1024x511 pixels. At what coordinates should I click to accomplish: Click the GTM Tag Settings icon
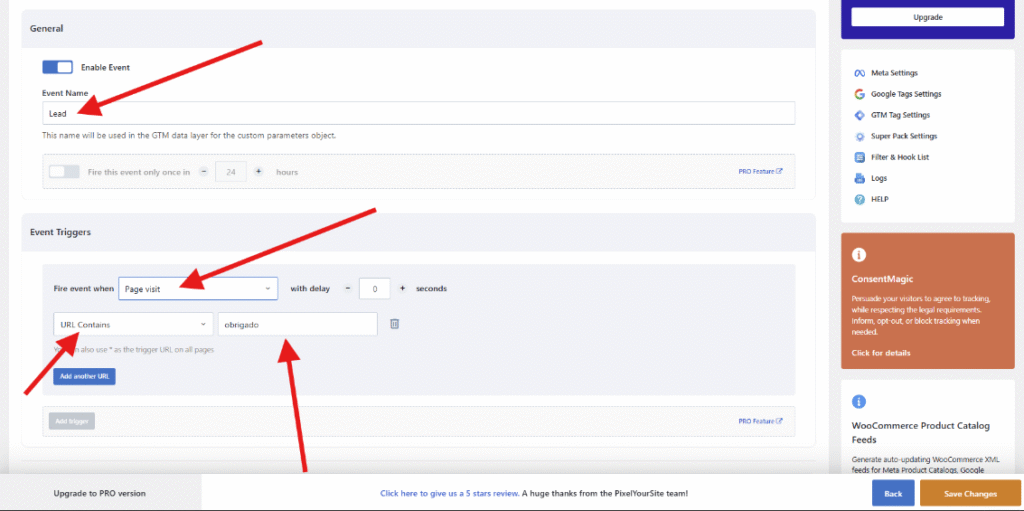point(859,115)
